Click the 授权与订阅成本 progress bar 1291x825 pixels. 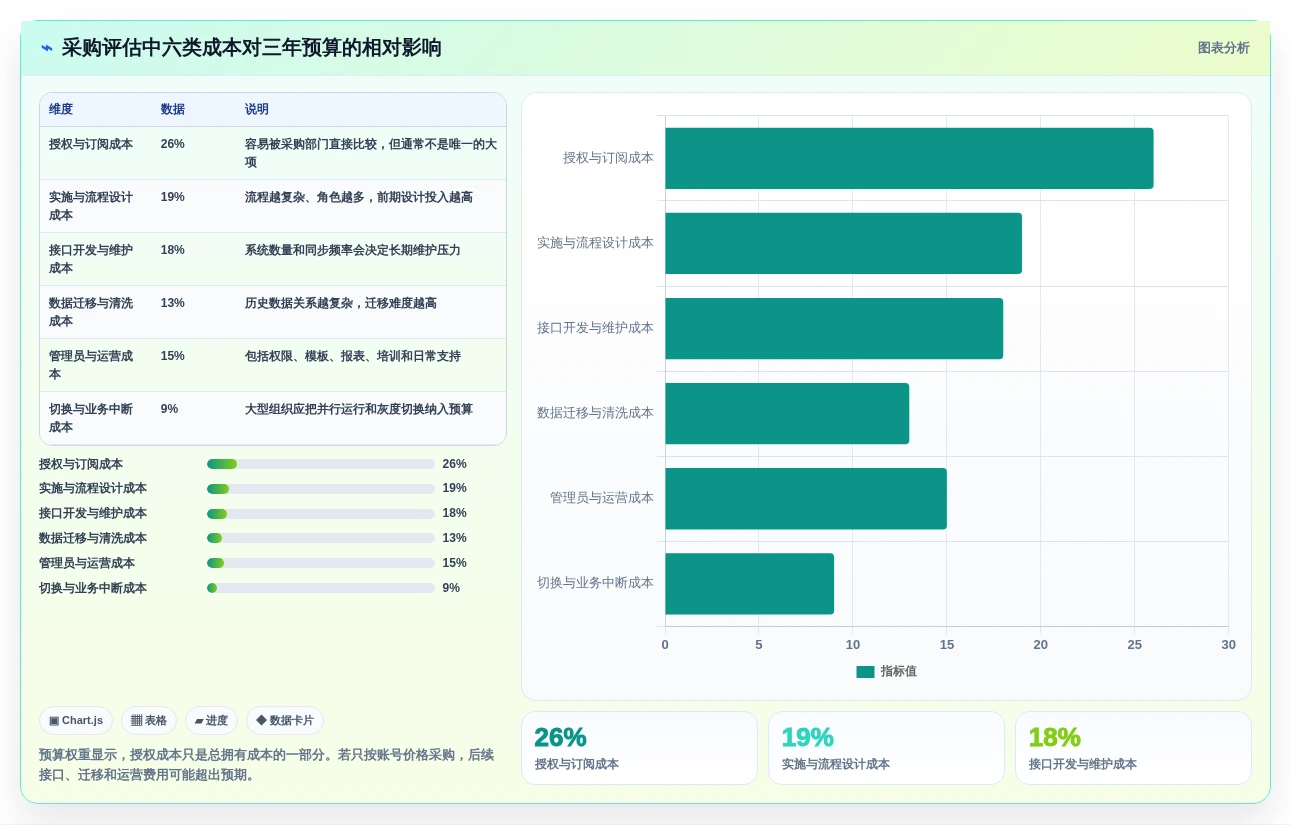(320, 464)
